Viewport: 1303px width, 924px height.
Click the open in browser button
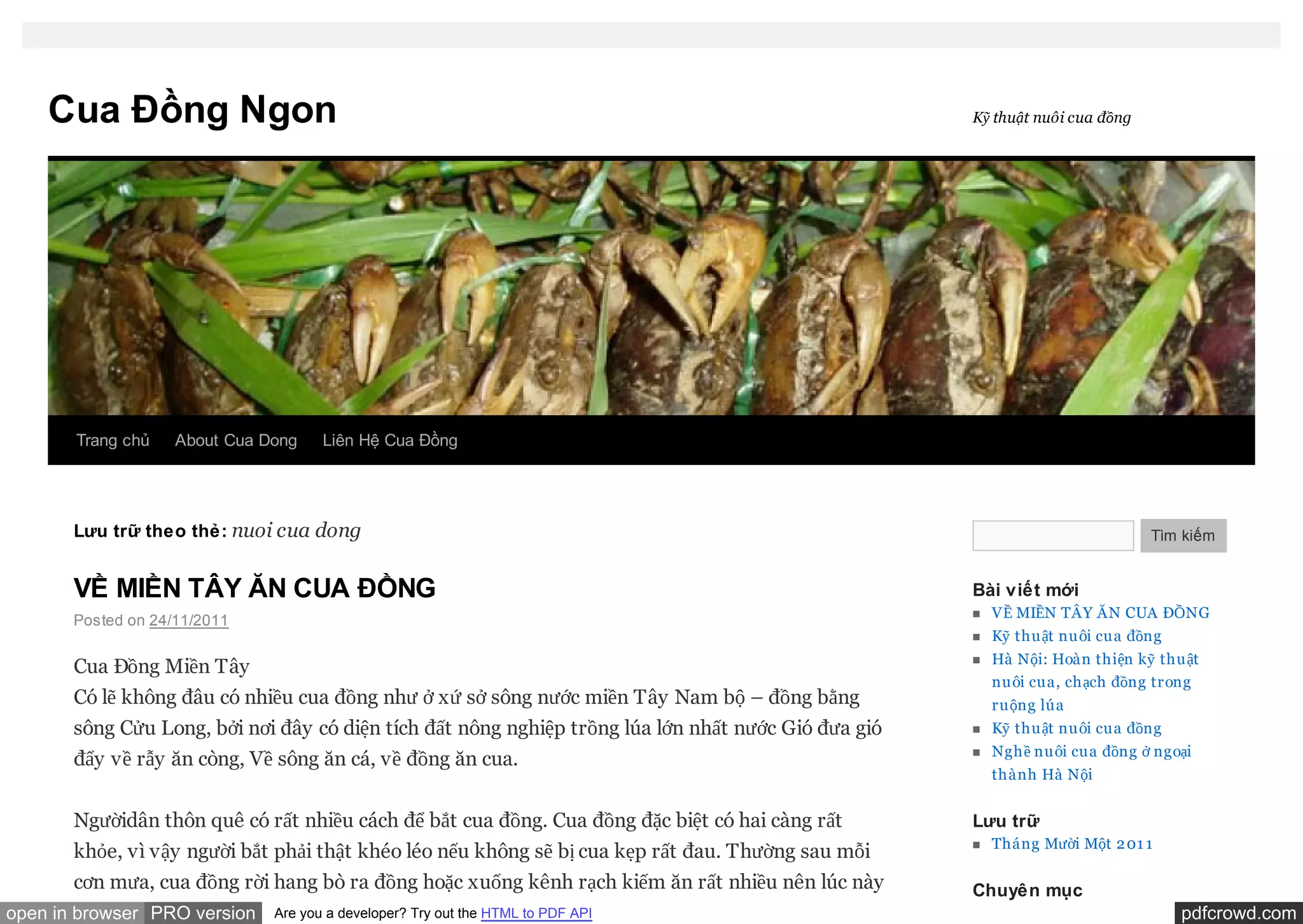(72, 913)
